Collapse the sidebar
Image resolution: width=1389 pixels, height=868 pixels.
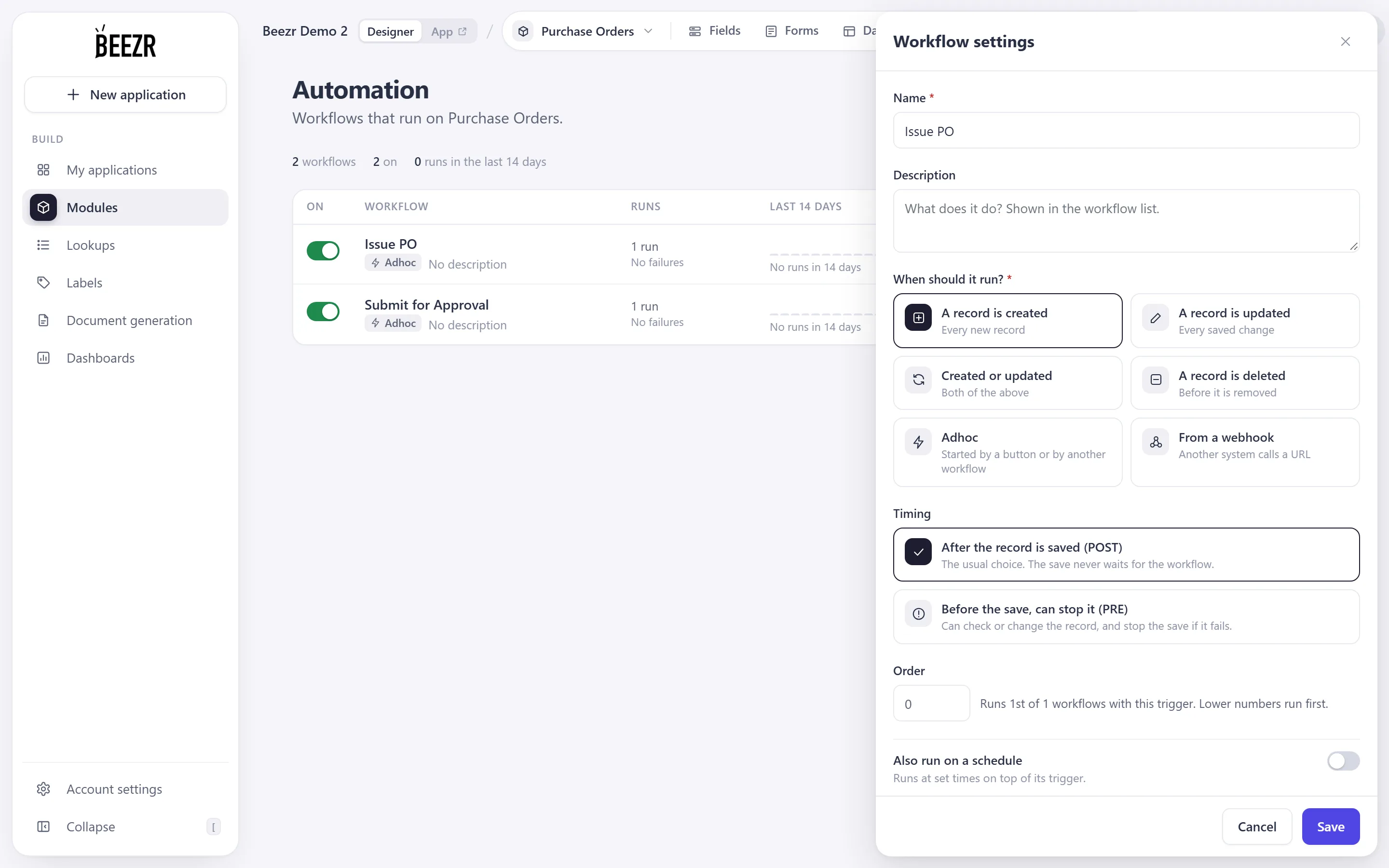tap(125, 827)
